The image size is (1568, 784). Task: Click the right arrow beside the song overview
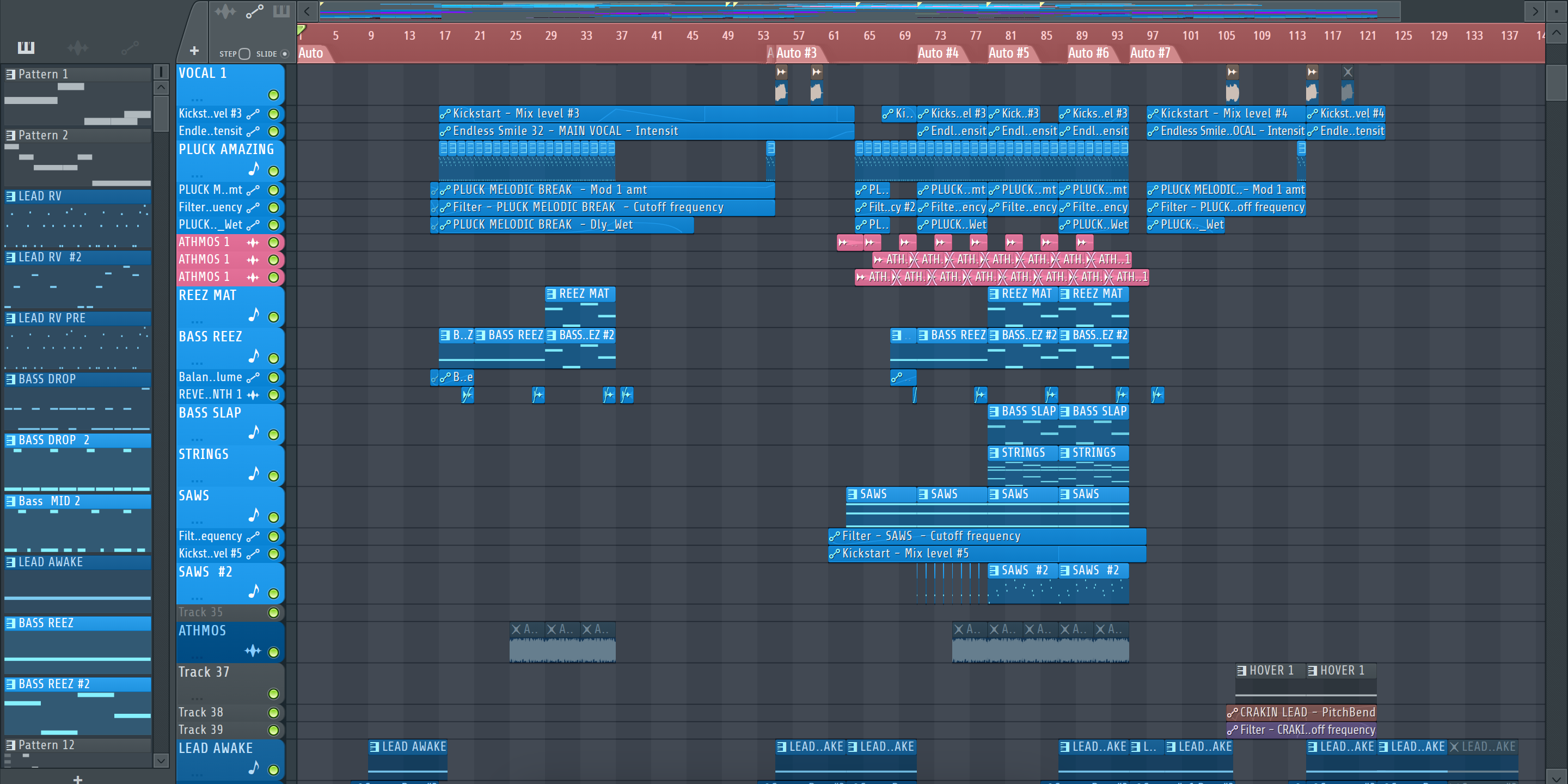tap(1535, 11)
